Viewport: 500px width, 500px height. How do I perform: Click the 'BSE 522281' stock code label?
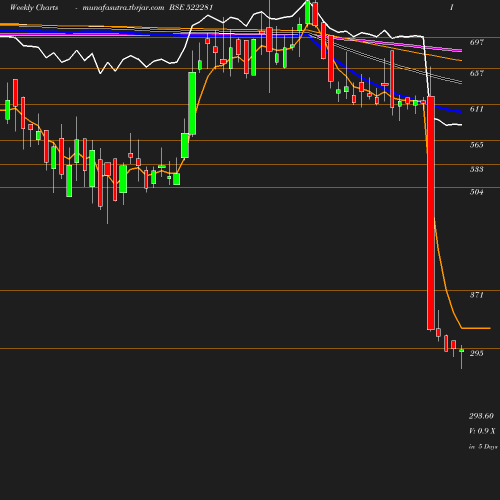pyautogui.click(x=191, y=7)
